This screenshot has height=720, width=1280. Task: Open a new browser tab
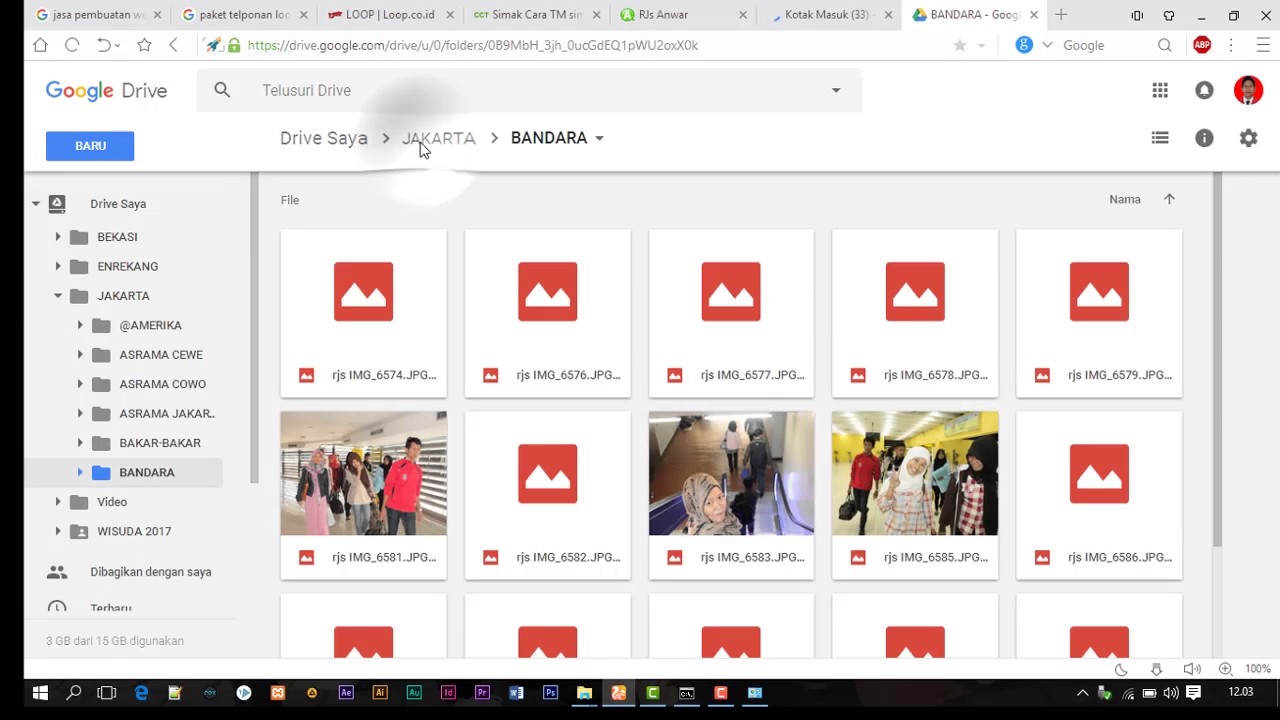pyautogui.click(x=1061, y=15)
